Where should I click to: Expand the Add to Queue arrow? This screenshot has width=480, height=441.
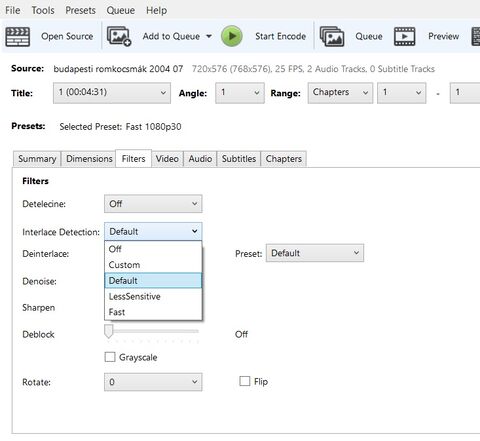(209, 36)
